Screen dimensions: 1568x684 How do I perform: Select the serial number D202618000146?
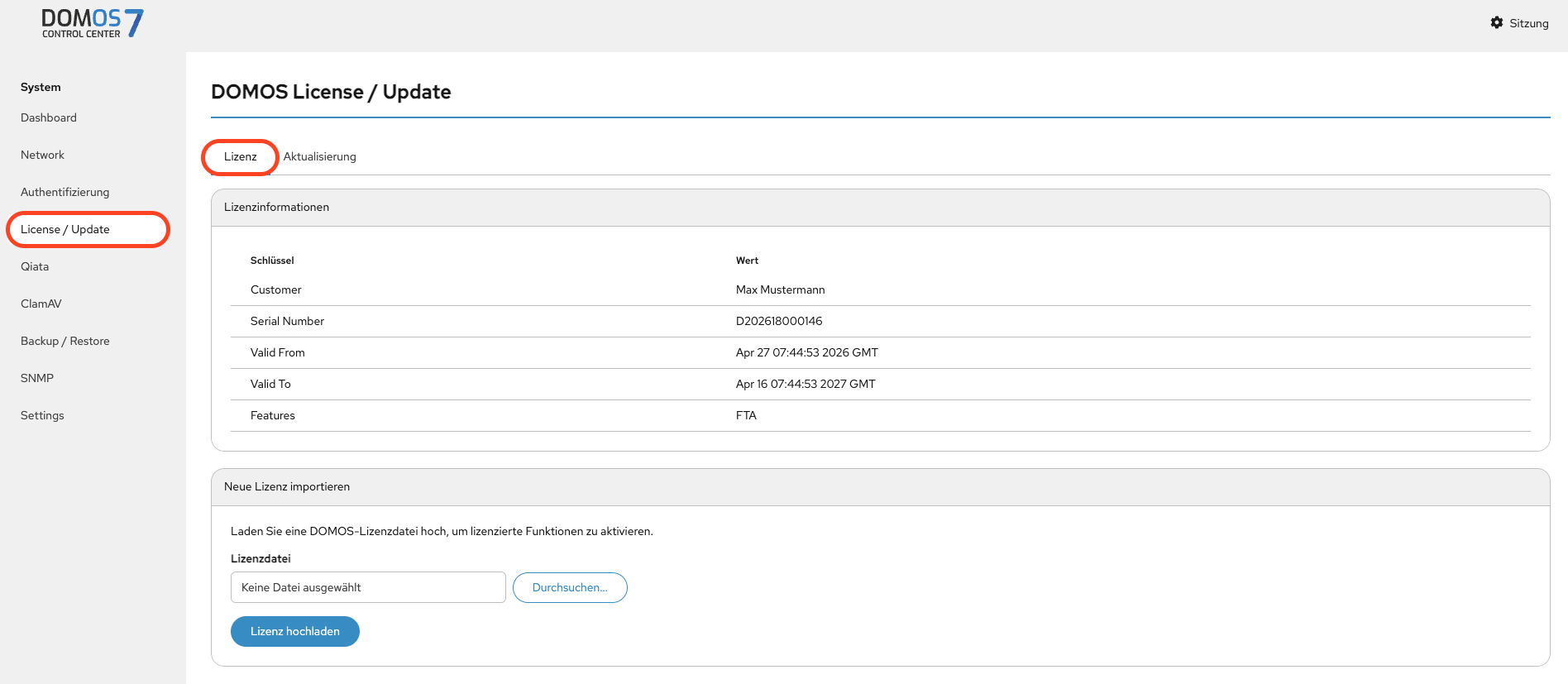pos(779,321)
